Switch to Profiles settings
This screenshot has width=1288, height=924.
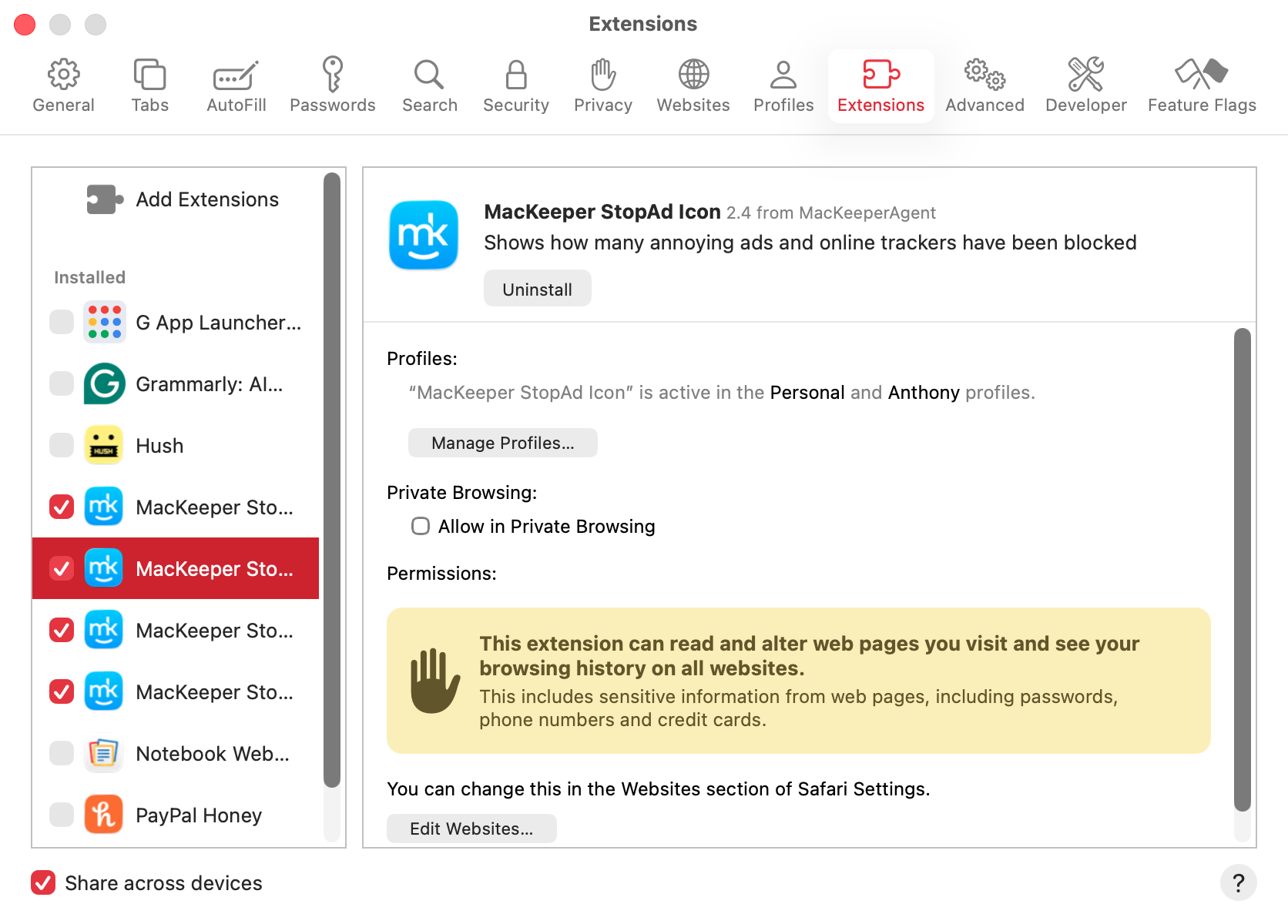(783, 86)
